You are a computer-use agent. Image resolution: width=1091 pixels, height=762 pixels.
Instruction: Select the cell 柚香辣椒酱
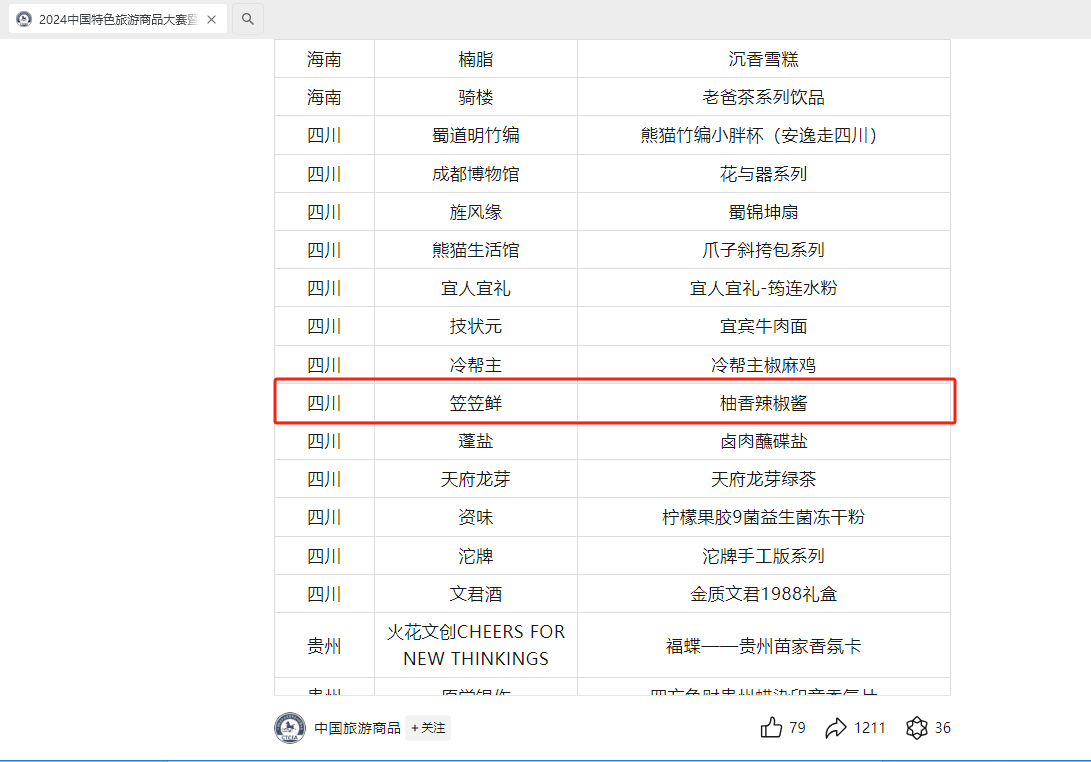tap(764, 403)
